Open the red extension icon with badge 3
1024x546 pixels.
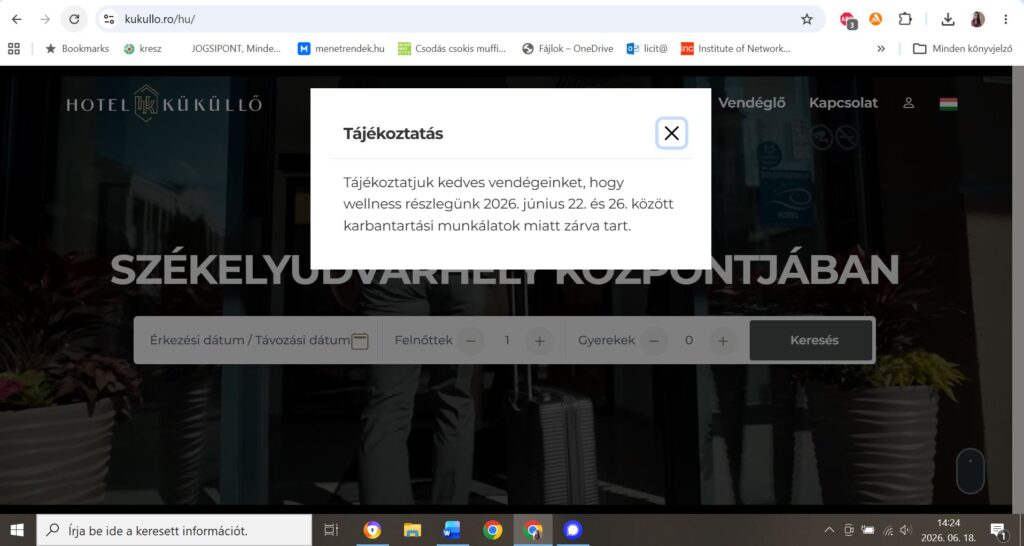click(x=848, y=20)
